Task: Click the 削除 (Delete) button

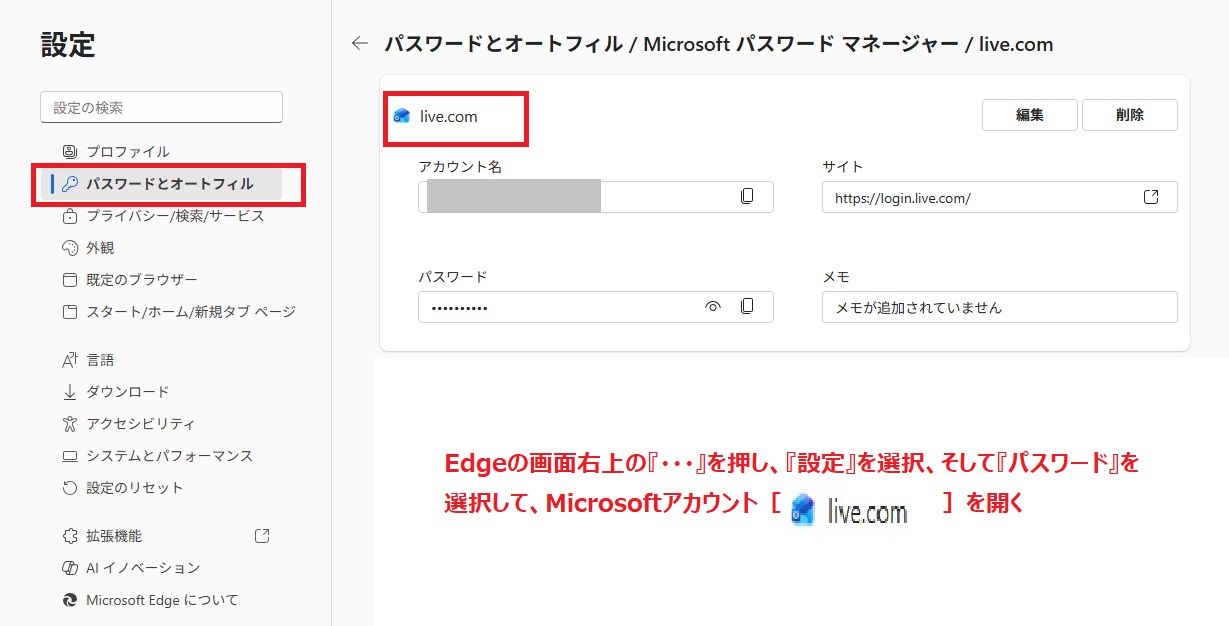Action: point(1129,115)
